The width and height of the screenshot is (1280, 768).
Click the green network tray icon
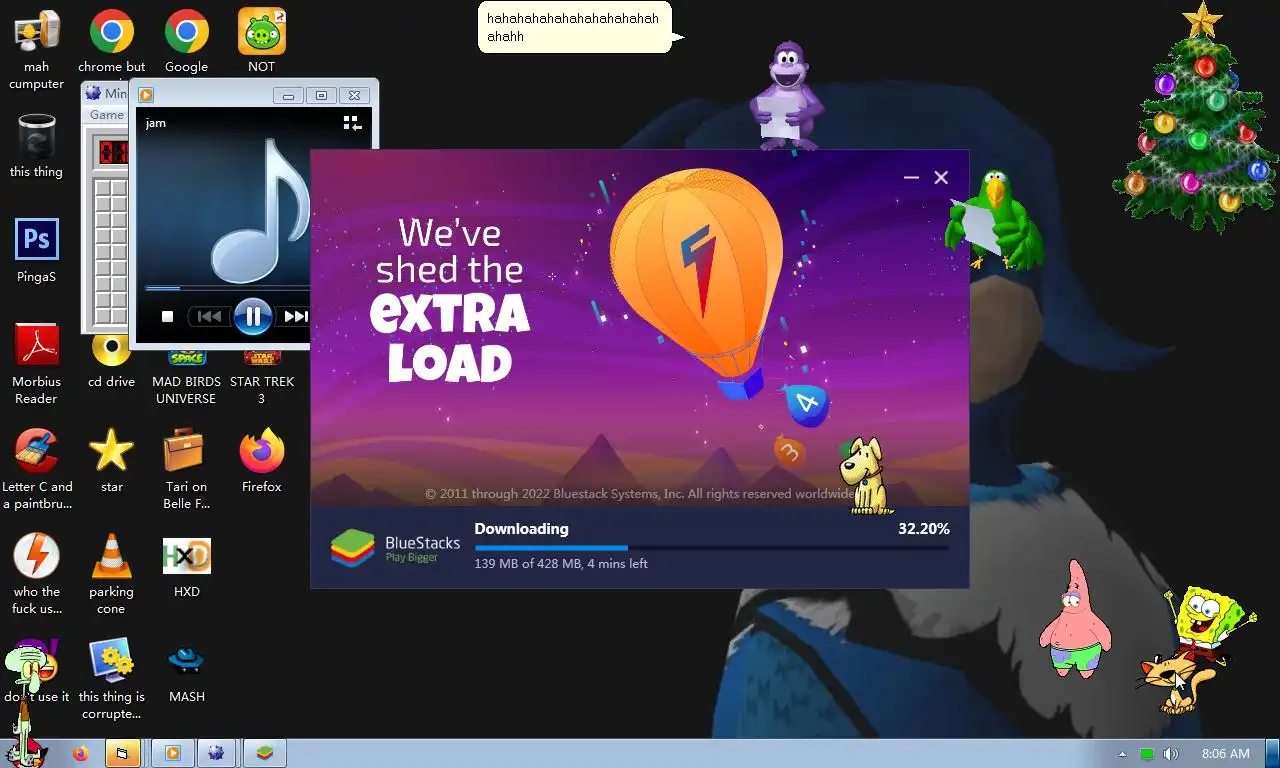coord(1147,754)
